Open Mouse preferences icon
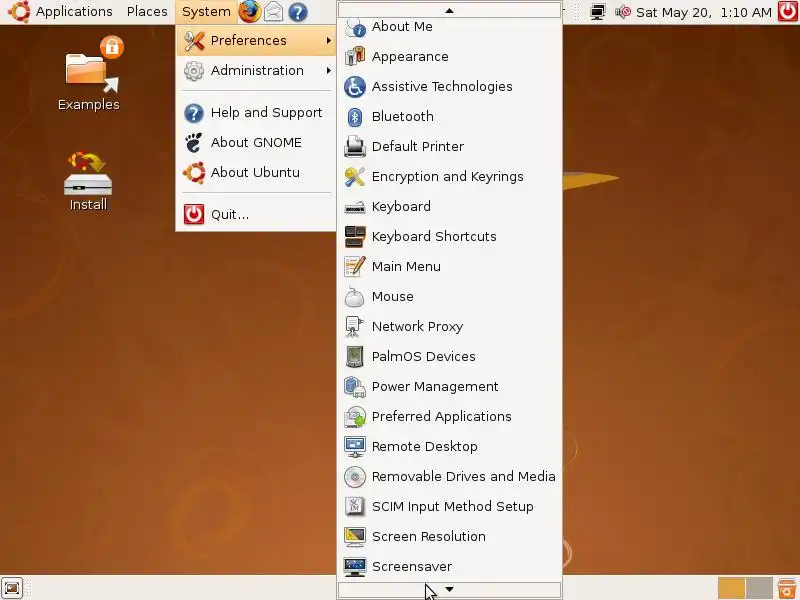 point(355,296)
